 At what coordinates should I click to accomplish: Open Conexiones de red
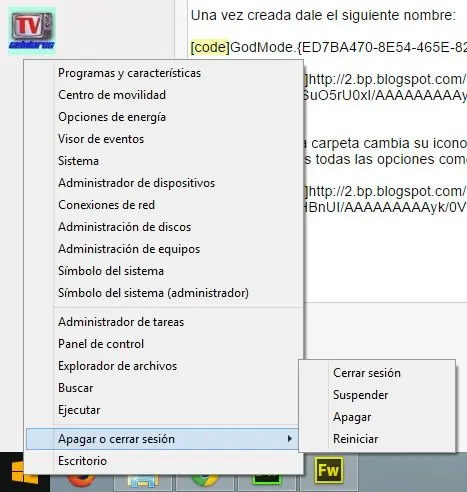click(x=106, y=205)
